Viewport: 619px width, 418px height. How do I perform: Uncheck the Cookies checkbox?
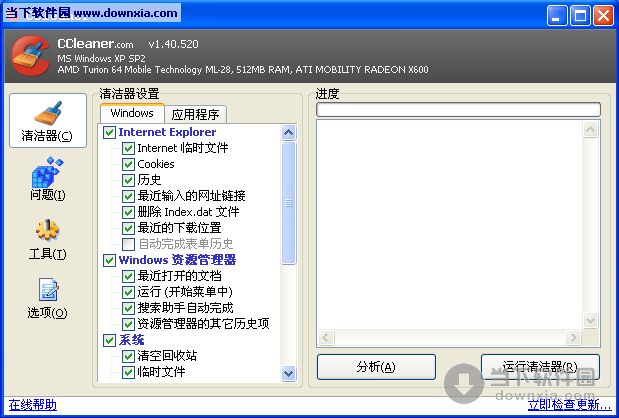128,164
